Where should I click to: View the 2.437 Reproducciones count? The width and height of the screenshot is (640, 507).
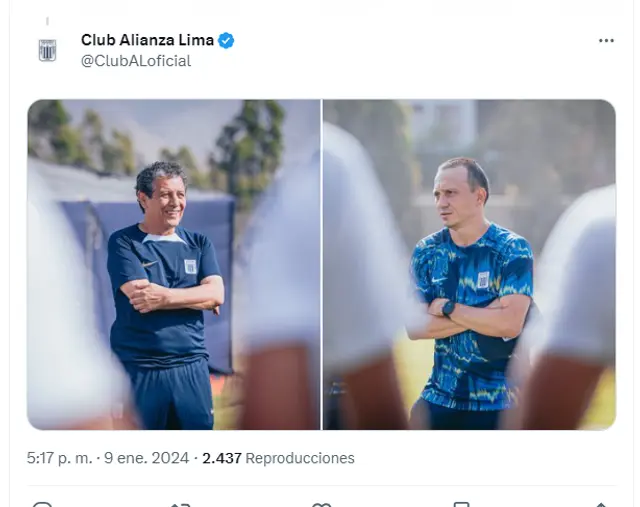point(278,458)
